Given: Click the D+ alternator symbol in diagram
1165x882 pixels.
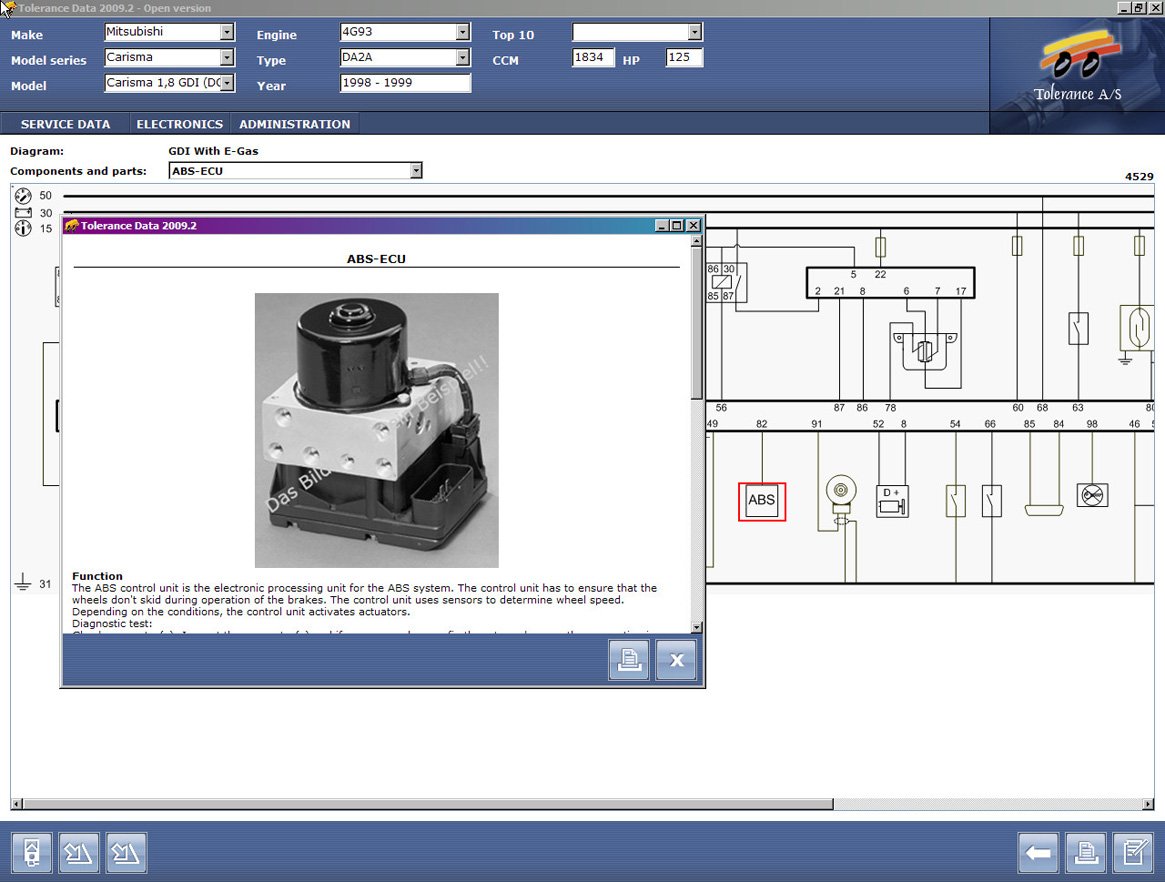Looking at the screenshot, I should point(892,501).
